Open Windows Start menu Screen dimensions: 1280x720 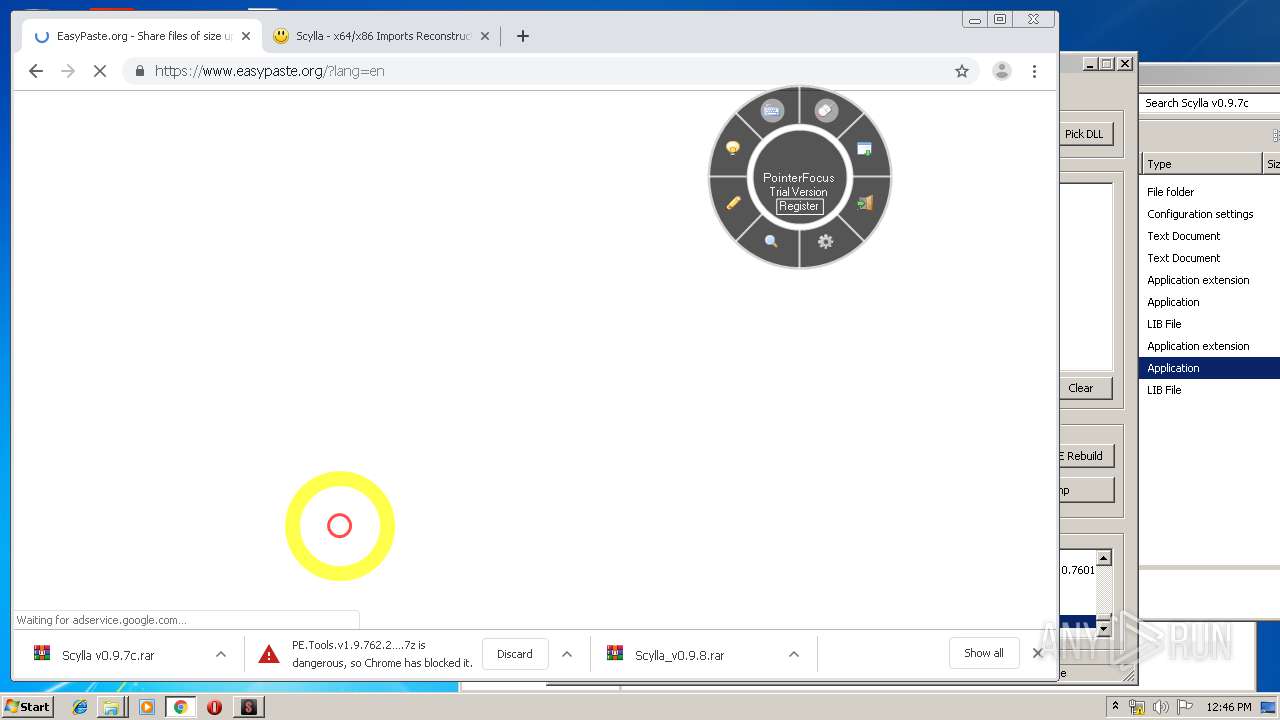[27, 706]
